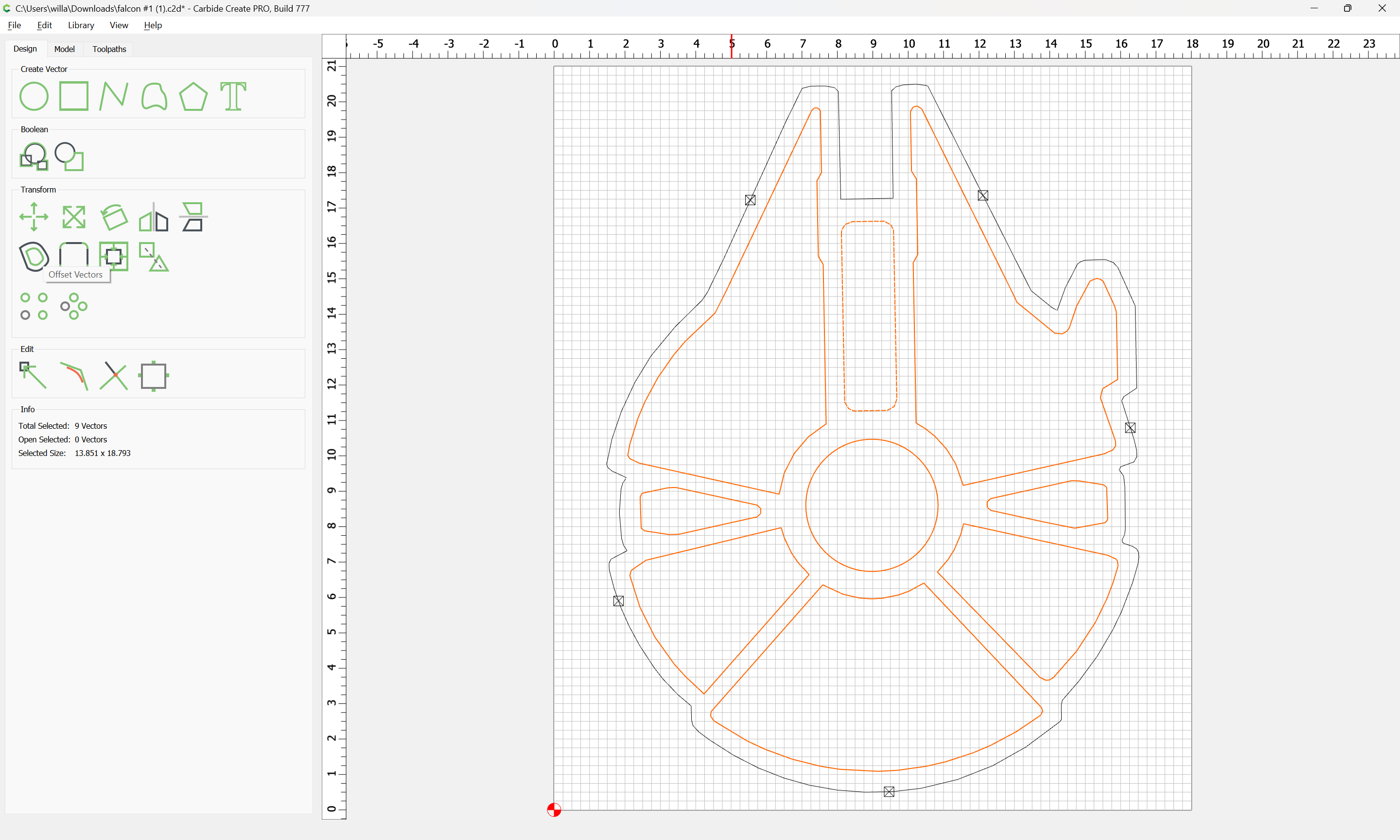
Task: Click the Boolean Union icon
Action: point(34,157)
